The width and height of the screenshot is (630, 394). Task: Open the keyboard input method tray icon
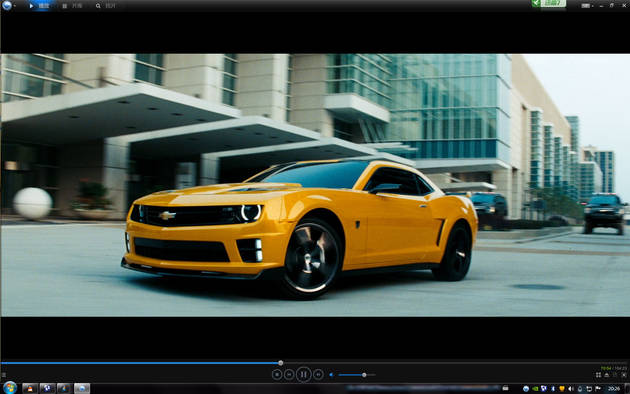pyautogui.click(x=505, y=388)
